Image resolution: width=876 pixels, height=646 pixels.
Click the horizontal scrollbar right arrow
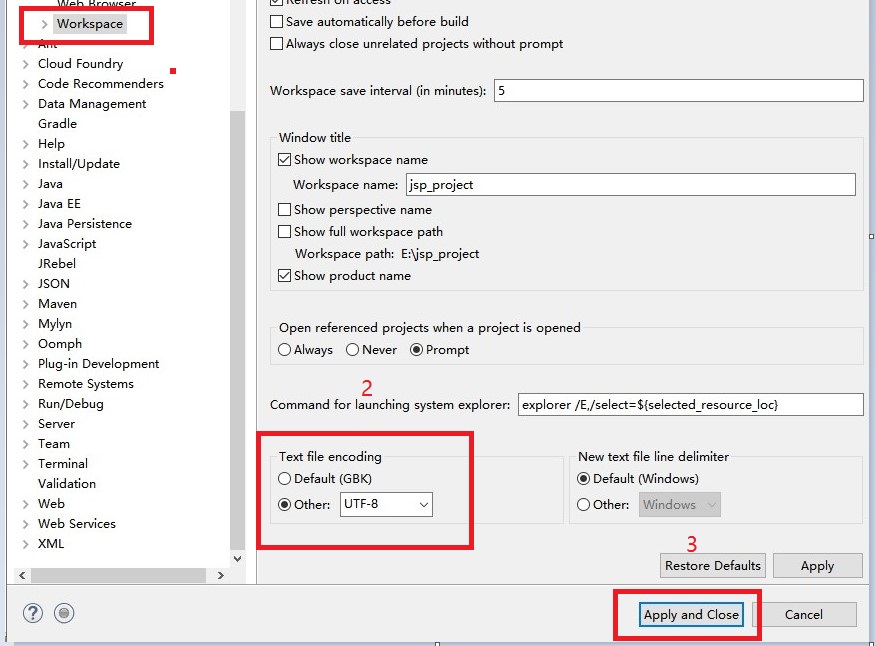[221, 576]
